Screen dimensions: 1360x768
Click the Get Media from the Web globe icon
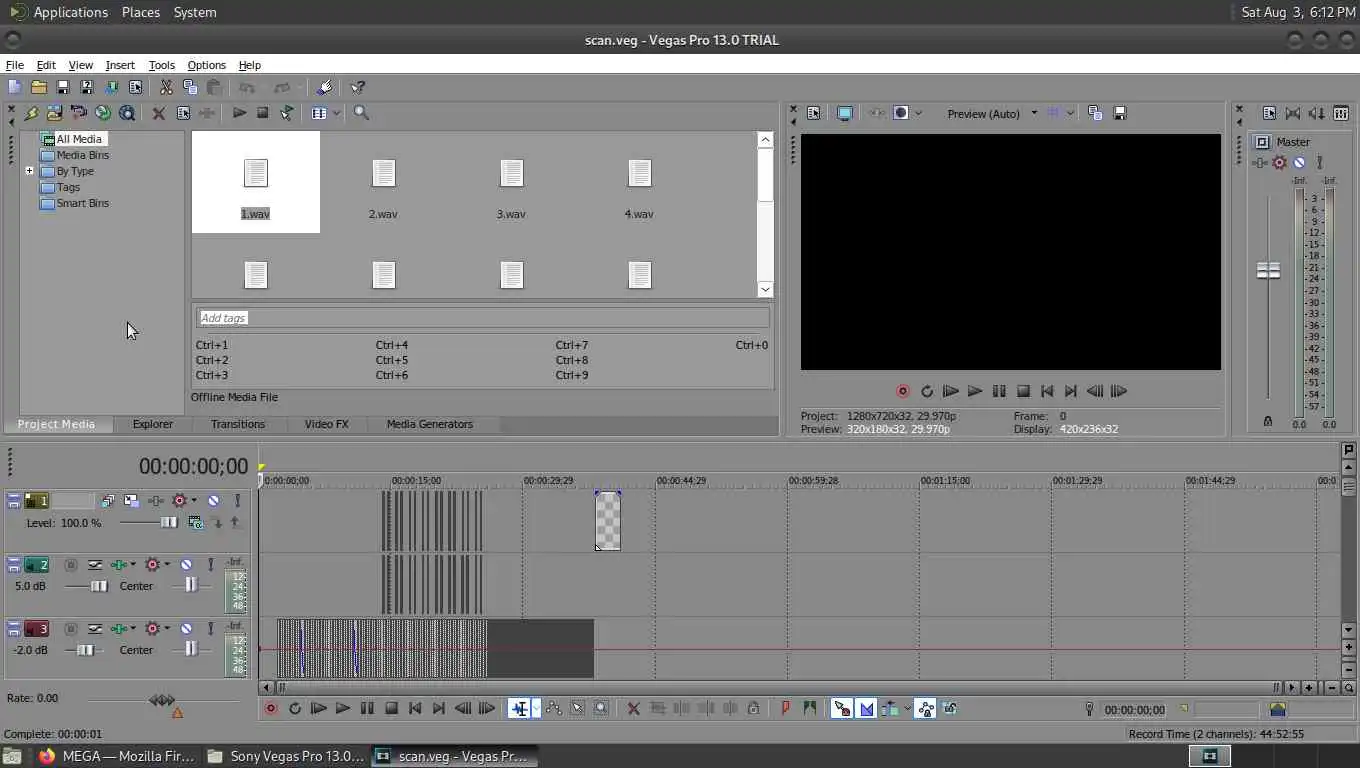(x=102, y=113)
